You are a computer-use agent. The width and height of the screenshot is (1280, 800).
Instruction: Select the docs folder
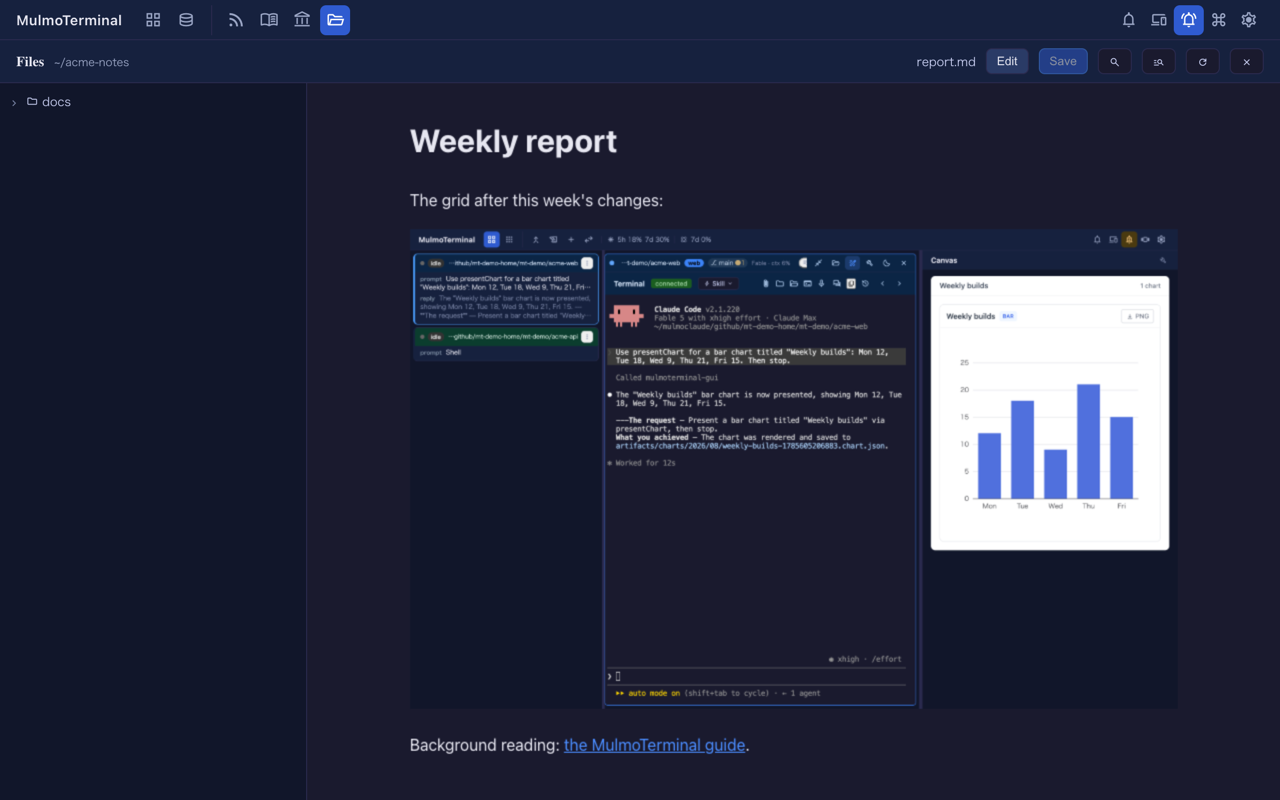coord(49,102)
